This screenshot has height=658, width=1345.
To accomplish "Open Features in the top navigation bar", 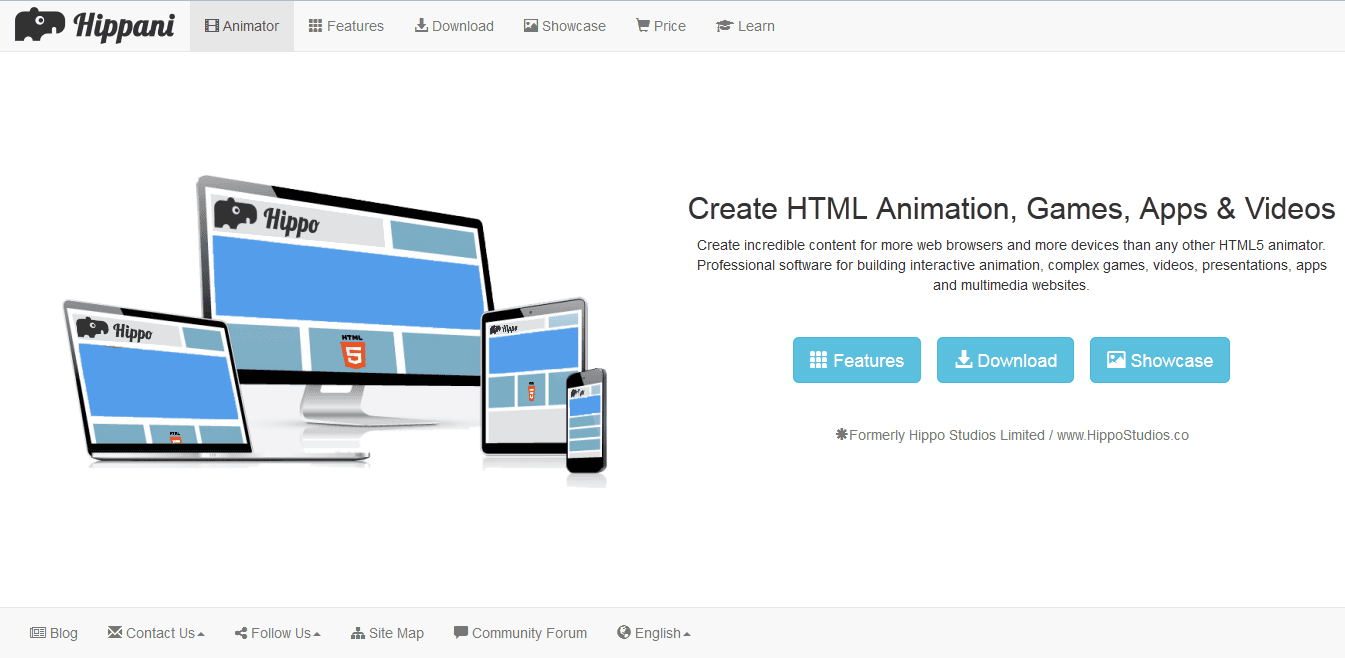I will click(x=346, y=26).
